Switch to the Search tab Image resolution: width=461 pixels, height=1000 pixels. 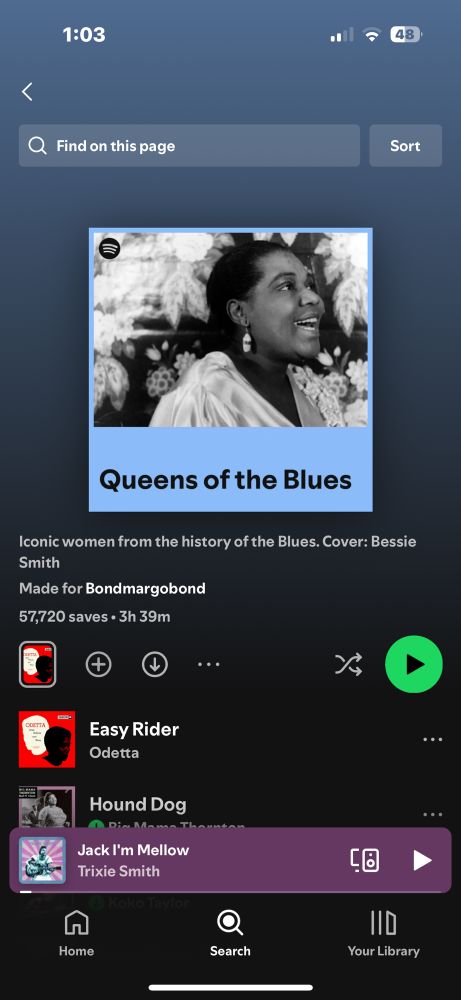[230, 934]
